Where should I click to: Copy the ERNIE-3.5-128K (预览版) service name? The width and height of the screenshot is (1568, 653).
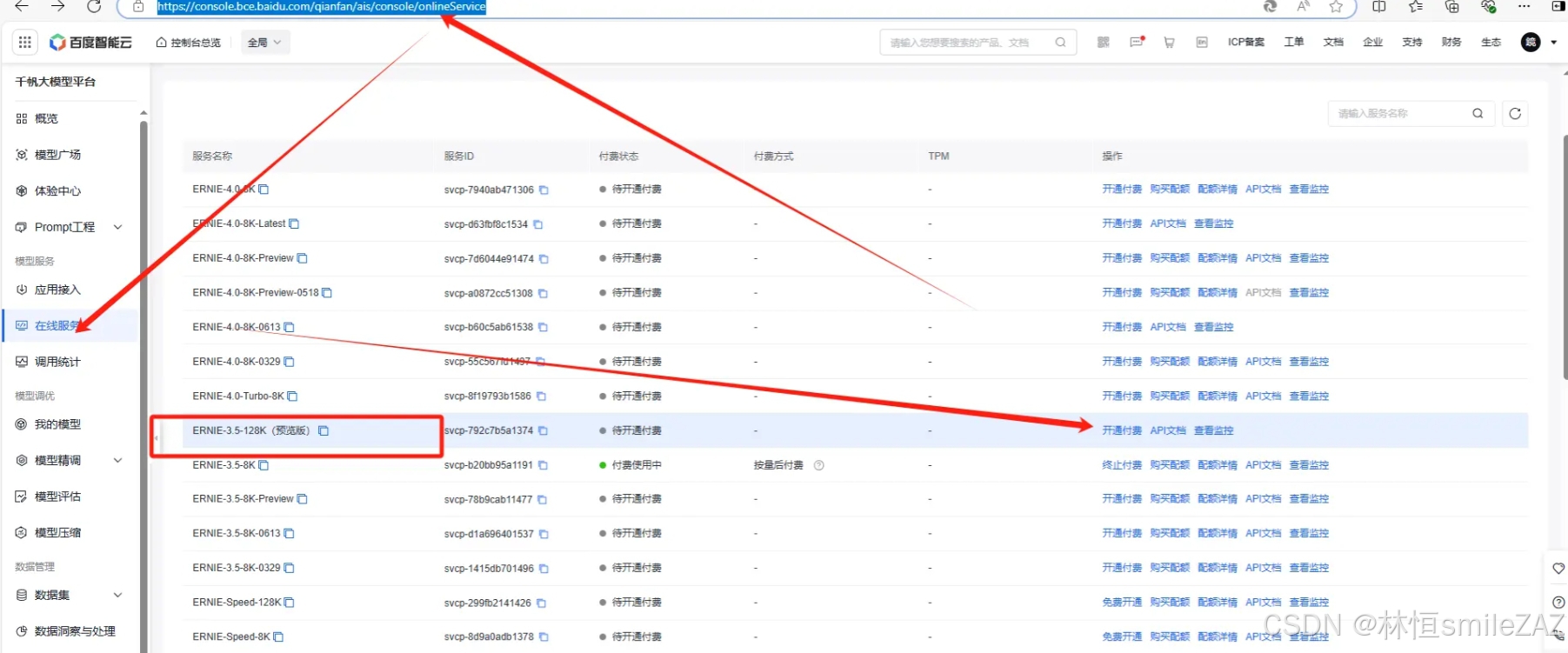[x=324, y=430]
